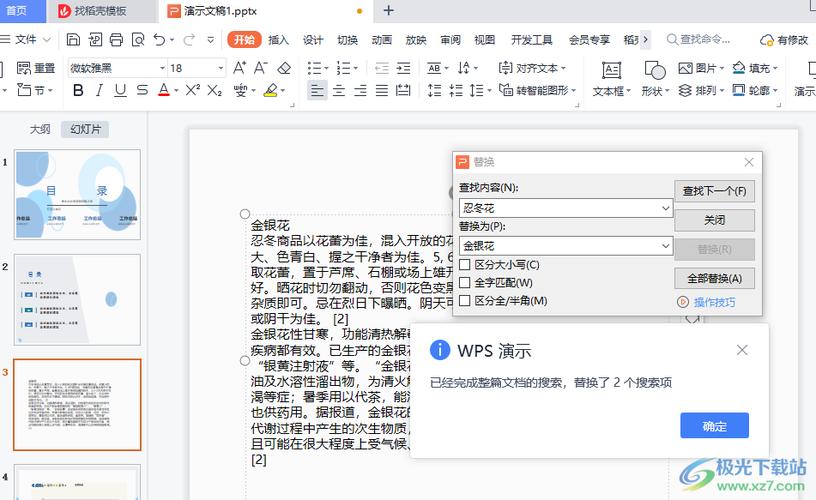Dismiss WPS message with X icon

(742, 350)
